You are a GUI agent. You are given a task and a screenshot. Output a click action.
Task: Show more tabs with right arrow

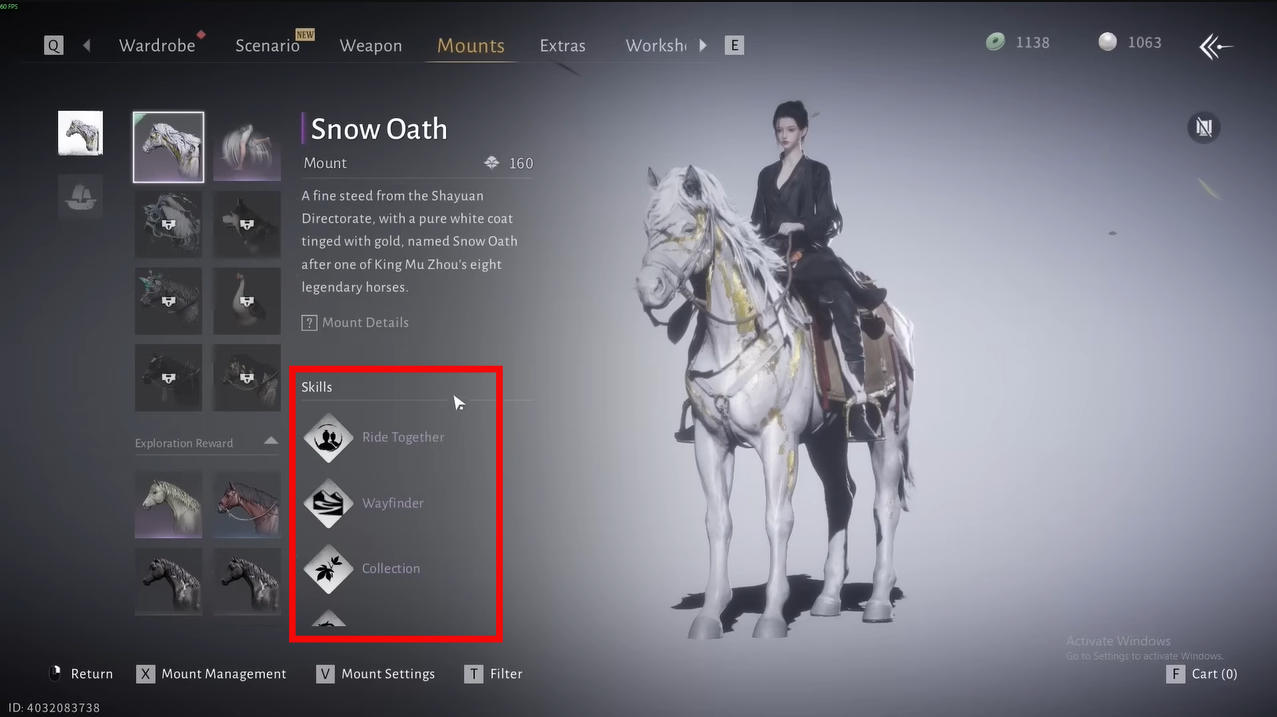(x=703, y=45)
